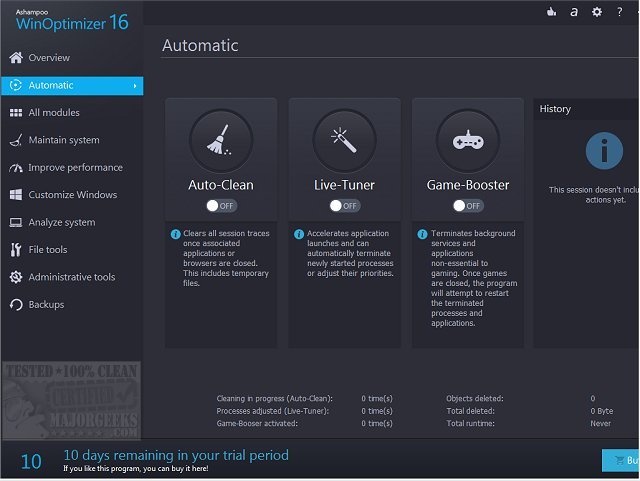Open settings with the gear icon
The height and width of the screenshot is (481, 640).
597,12
